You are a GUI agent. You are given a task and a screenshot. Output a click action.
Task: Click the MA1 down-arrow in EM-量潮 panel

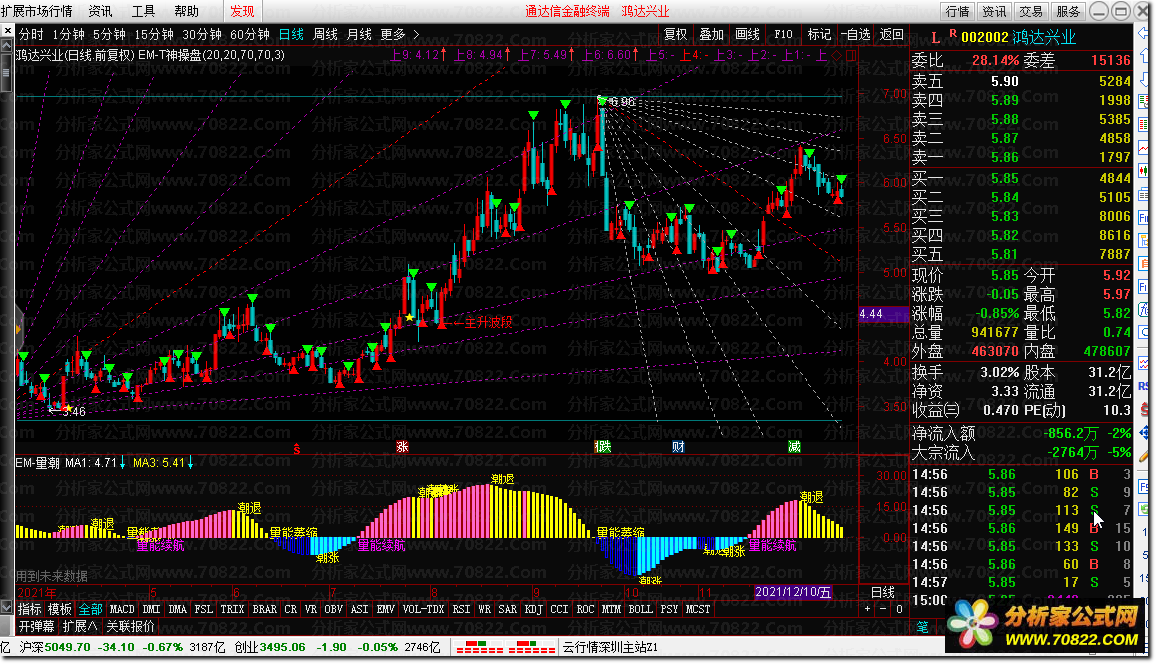point(122,463)
